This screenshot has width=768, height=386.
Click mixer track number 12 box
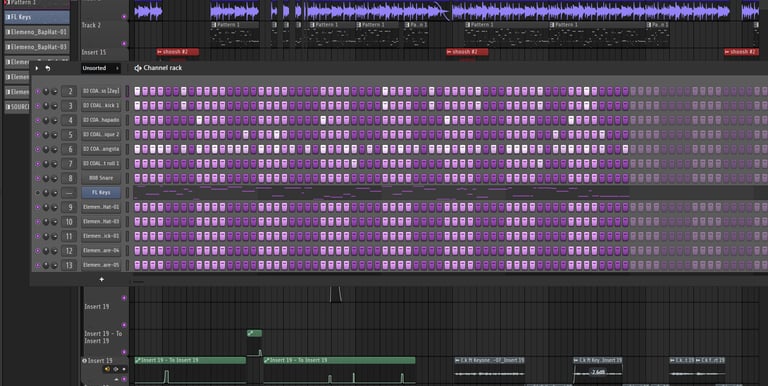pos(69,251)
